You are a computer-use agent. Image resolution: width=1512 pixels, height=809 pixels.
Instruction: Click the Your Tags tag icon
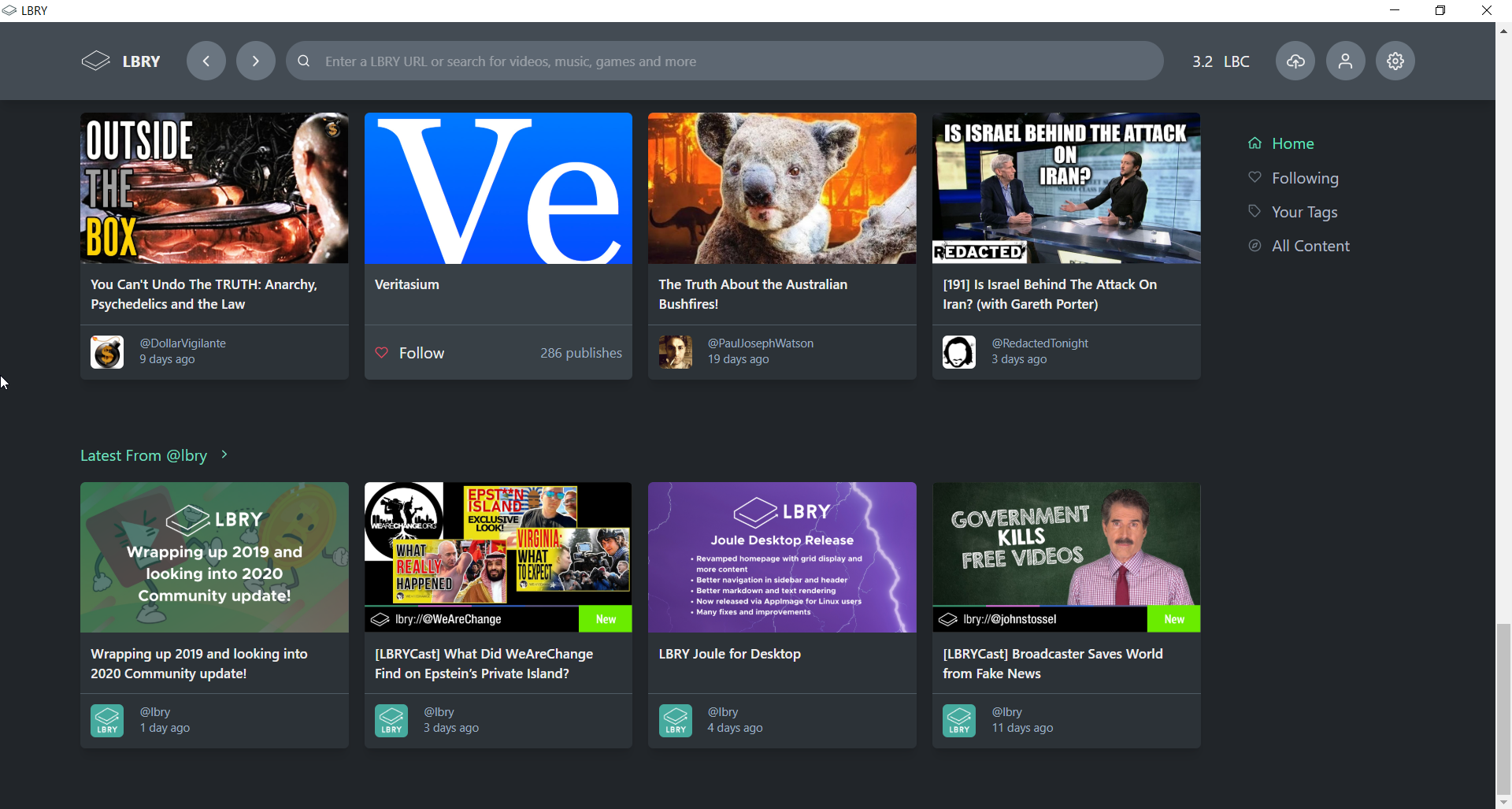point(1255,211)
